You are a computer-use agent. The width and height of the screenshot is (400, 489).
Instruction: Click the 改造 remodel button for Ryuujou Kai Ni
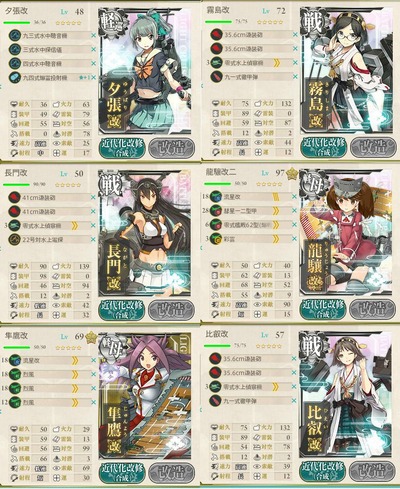(x=372, y=309)
